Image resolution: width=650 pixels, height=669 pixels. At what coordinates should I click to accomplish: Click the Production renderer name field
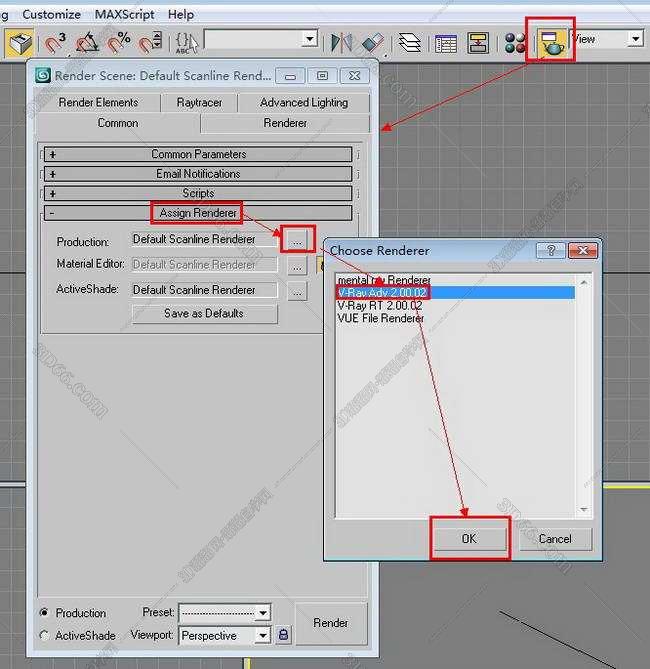(x=204, y=239)
